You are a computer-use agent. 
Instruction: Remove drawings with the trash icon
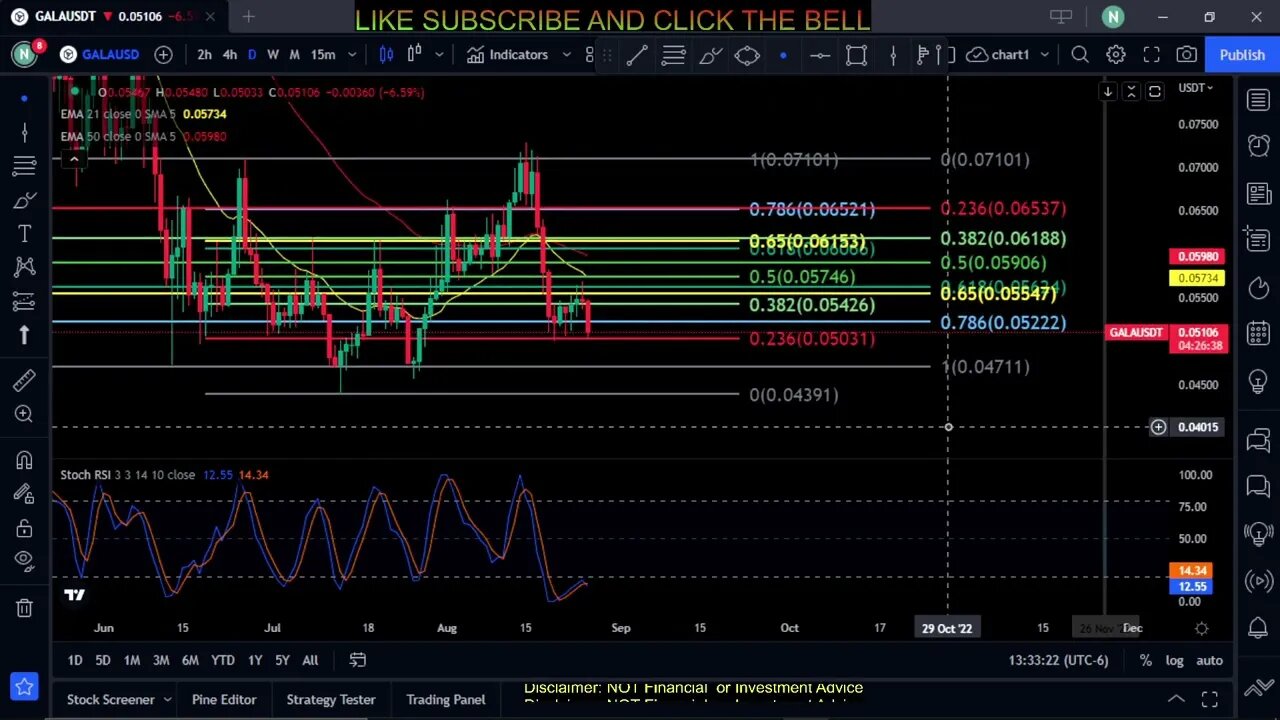[x=24, y=608]
